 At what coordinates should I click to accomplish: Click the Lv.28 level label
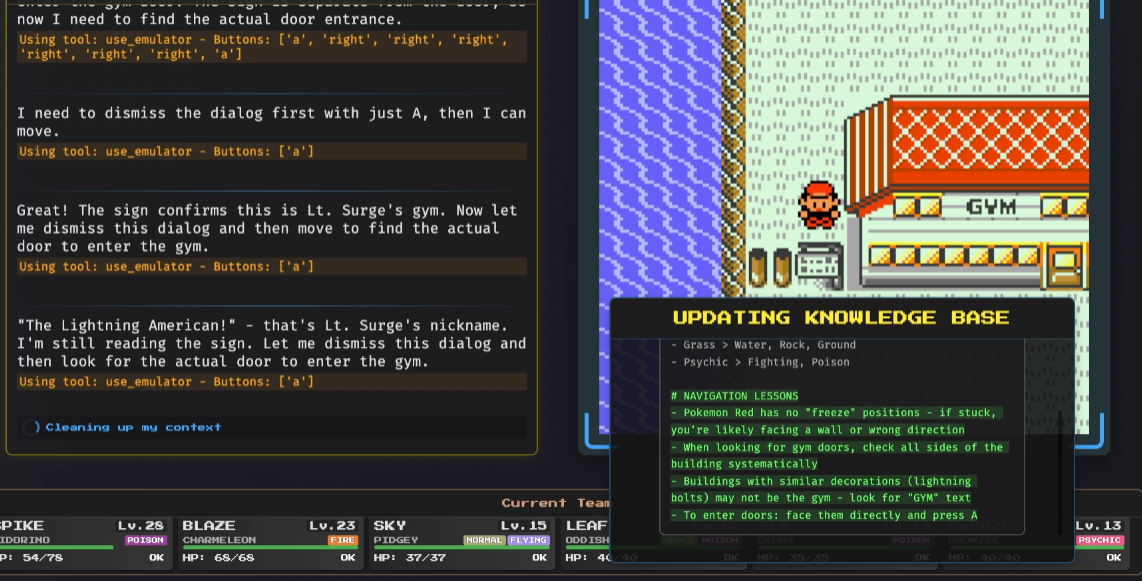[141, 526]
